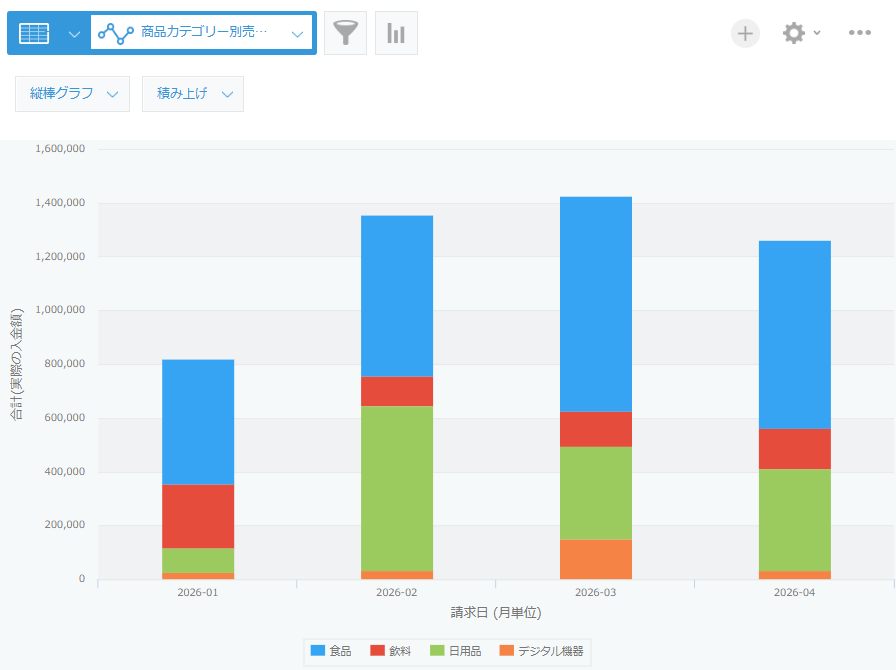
Task: Open the settings gear icon
Action: (x=794, y=33)
